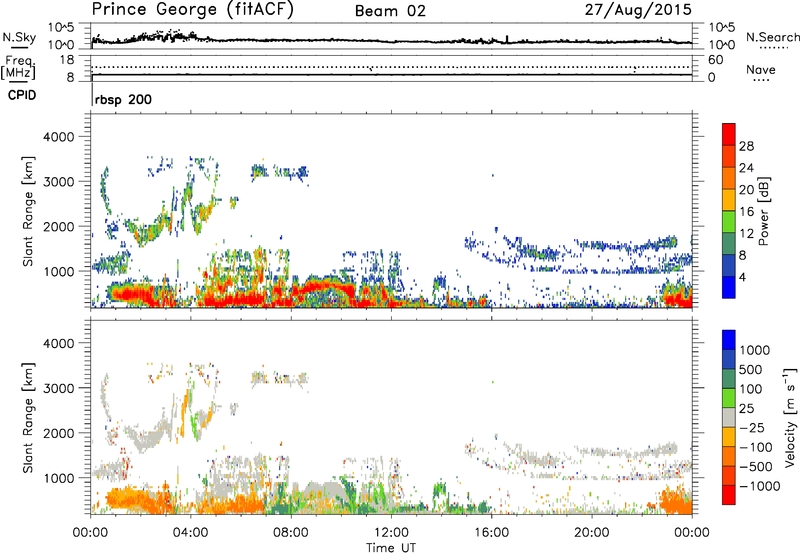Click the '20' power colorbar label
This screenshot has height=554, width=800.
click(x=746, y=190)
